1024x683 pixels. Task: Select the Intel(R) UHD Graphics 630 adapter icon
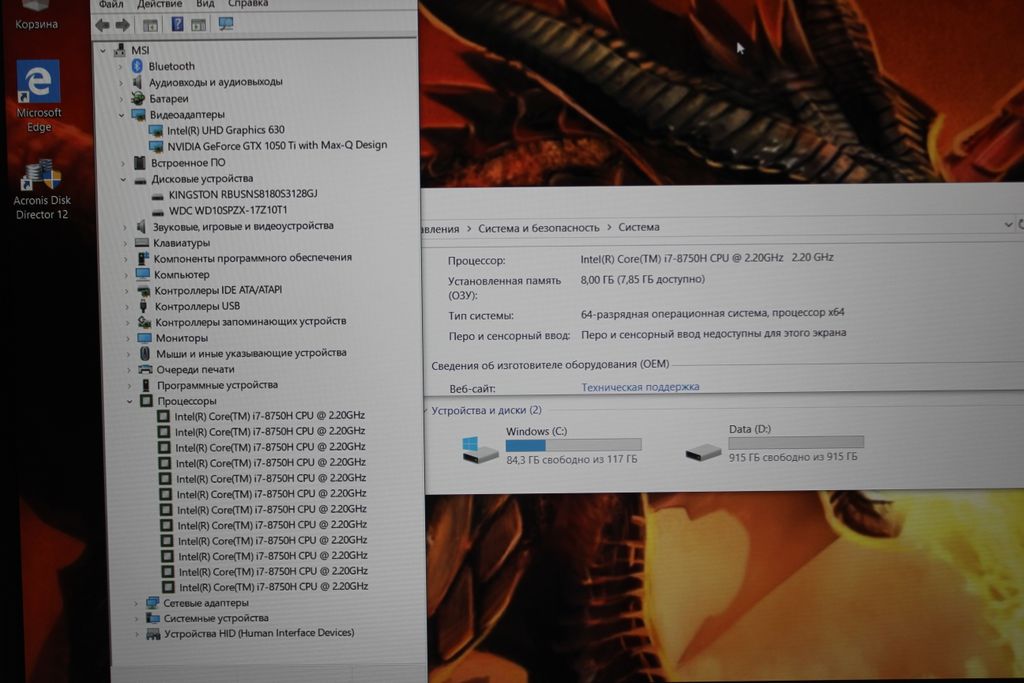click(x=155, y=130)
